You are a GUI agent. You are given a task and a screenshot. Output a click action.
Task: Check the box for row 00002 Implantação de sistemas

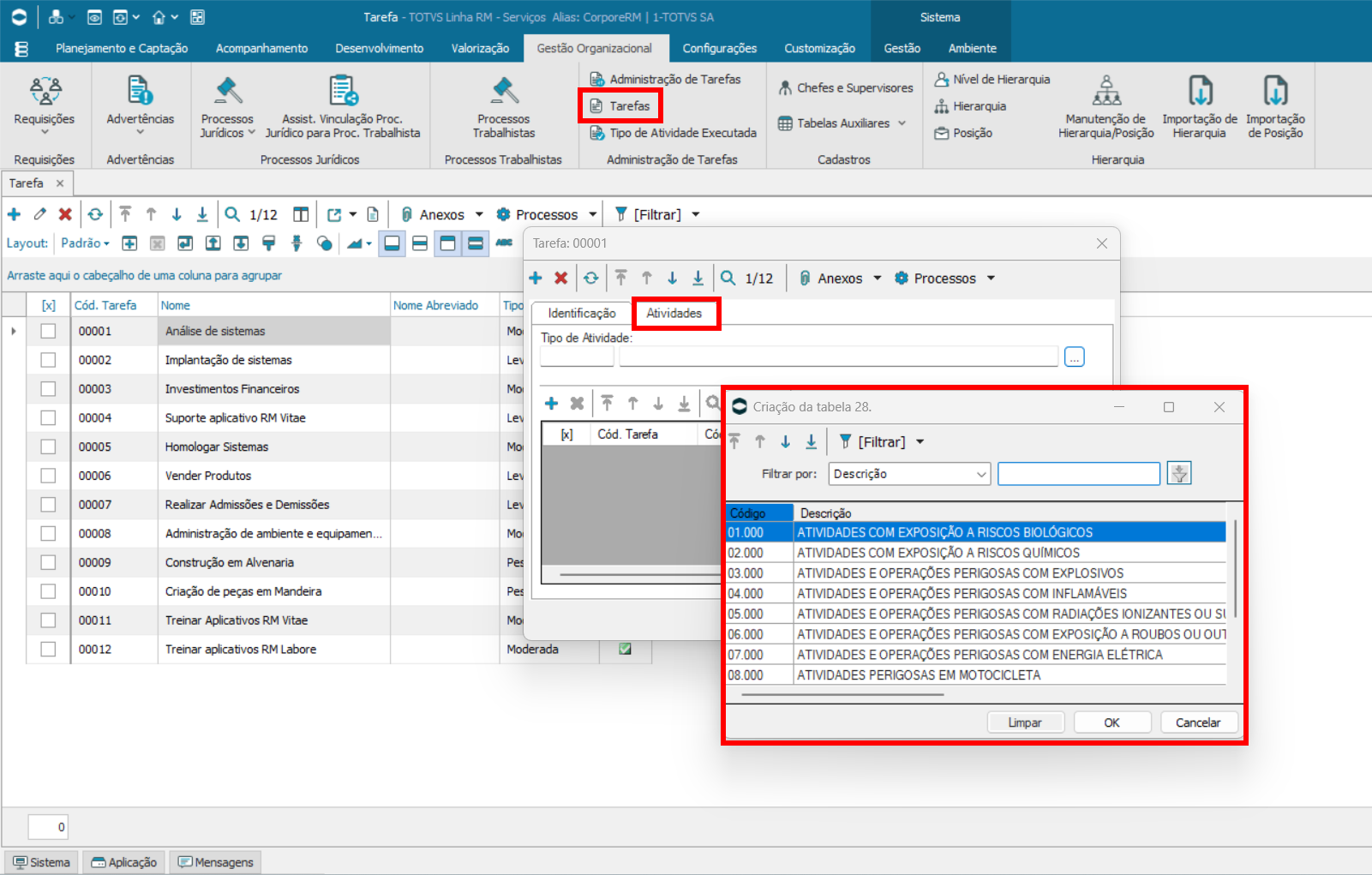click(48, 360)
